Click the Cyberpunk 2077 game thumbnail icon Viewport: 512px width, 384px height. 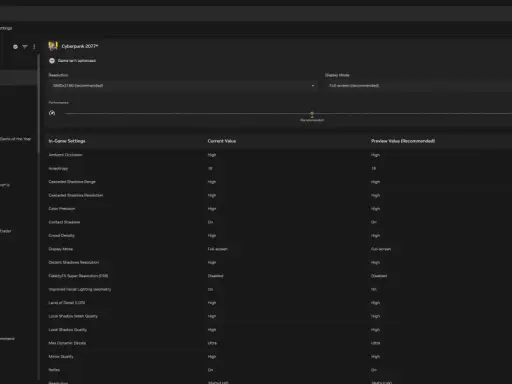click(53, 46)
